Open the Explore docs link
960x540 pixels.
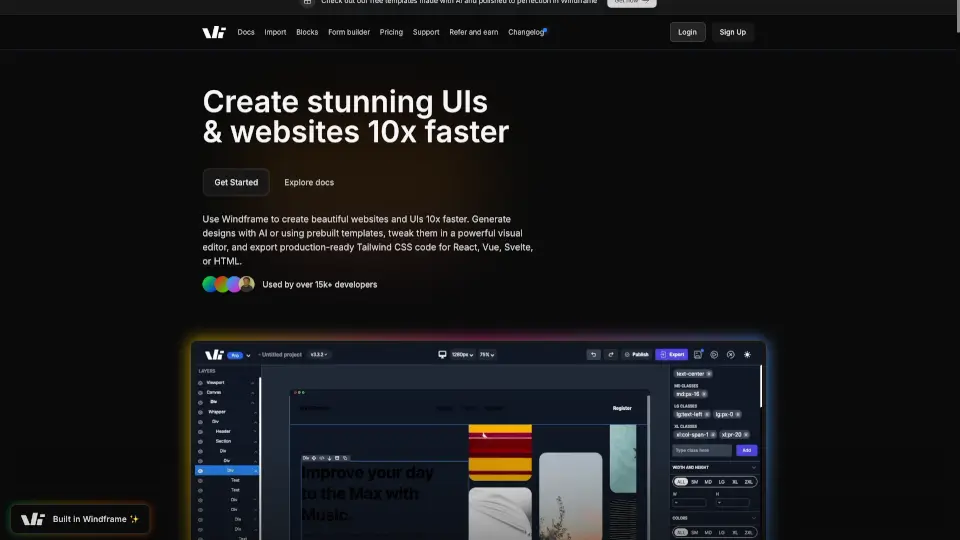309,182
